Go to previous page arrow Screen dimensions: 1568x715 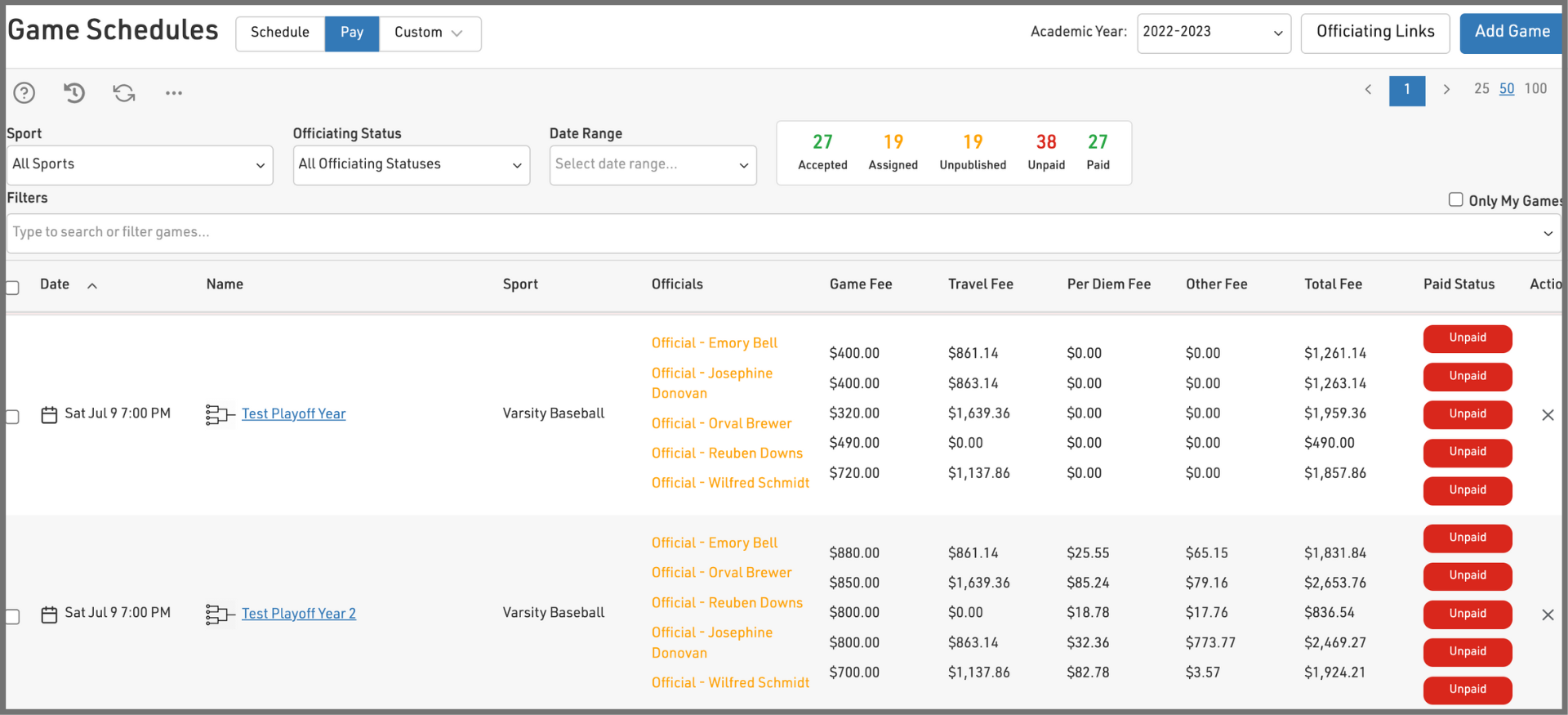click(1368, 90)
